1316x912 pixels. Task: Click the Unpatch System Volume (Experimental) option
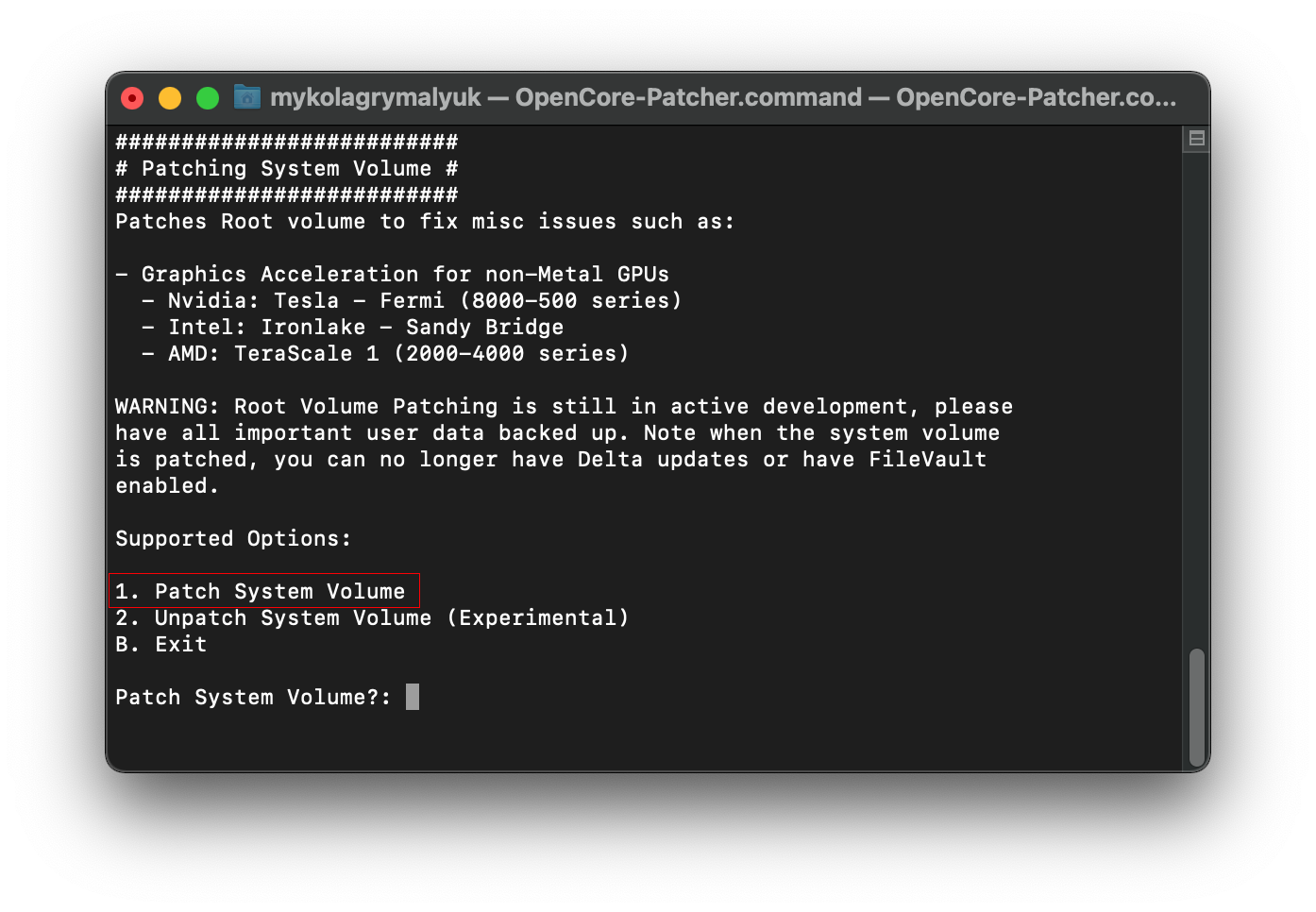(x=372, y=617)
